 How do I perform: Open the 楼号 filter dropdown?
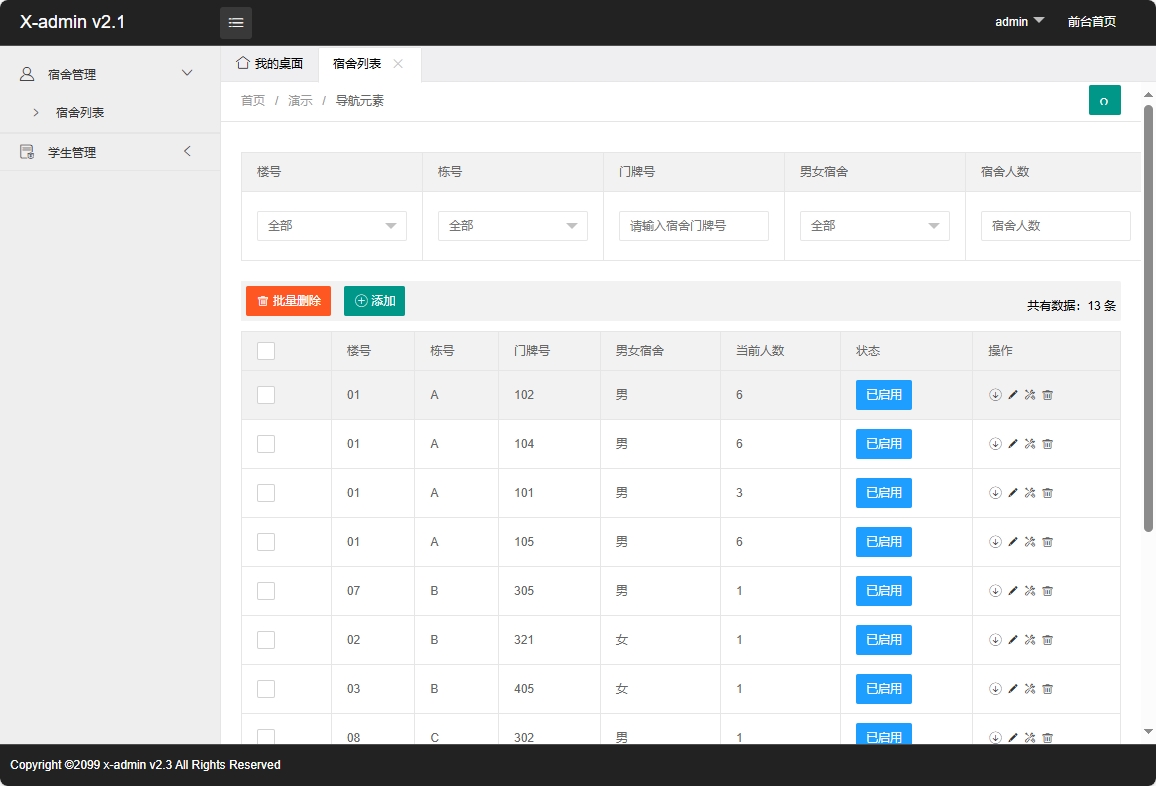(x=331, y=226)
